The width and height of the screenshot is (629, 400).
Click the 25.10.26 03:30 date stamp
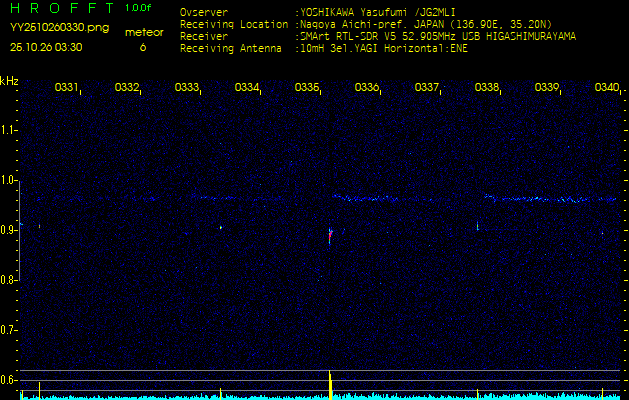tap(46, 47)
